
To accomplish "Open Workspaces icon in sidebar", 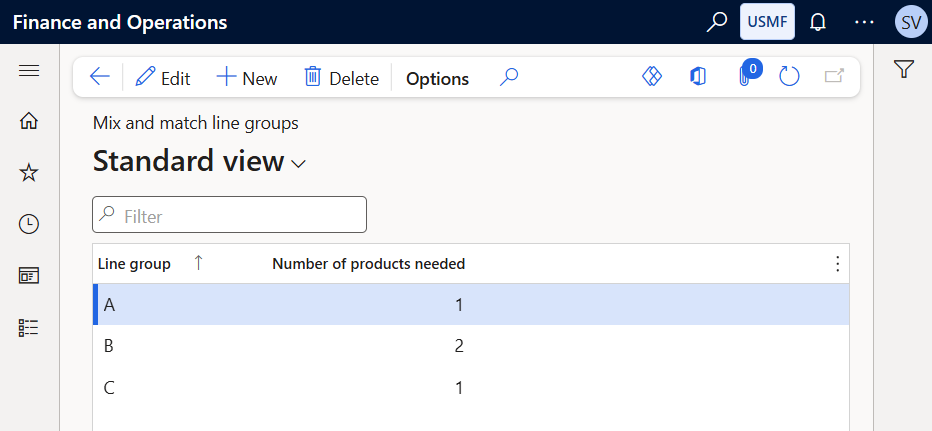I will tap(29, 275).
